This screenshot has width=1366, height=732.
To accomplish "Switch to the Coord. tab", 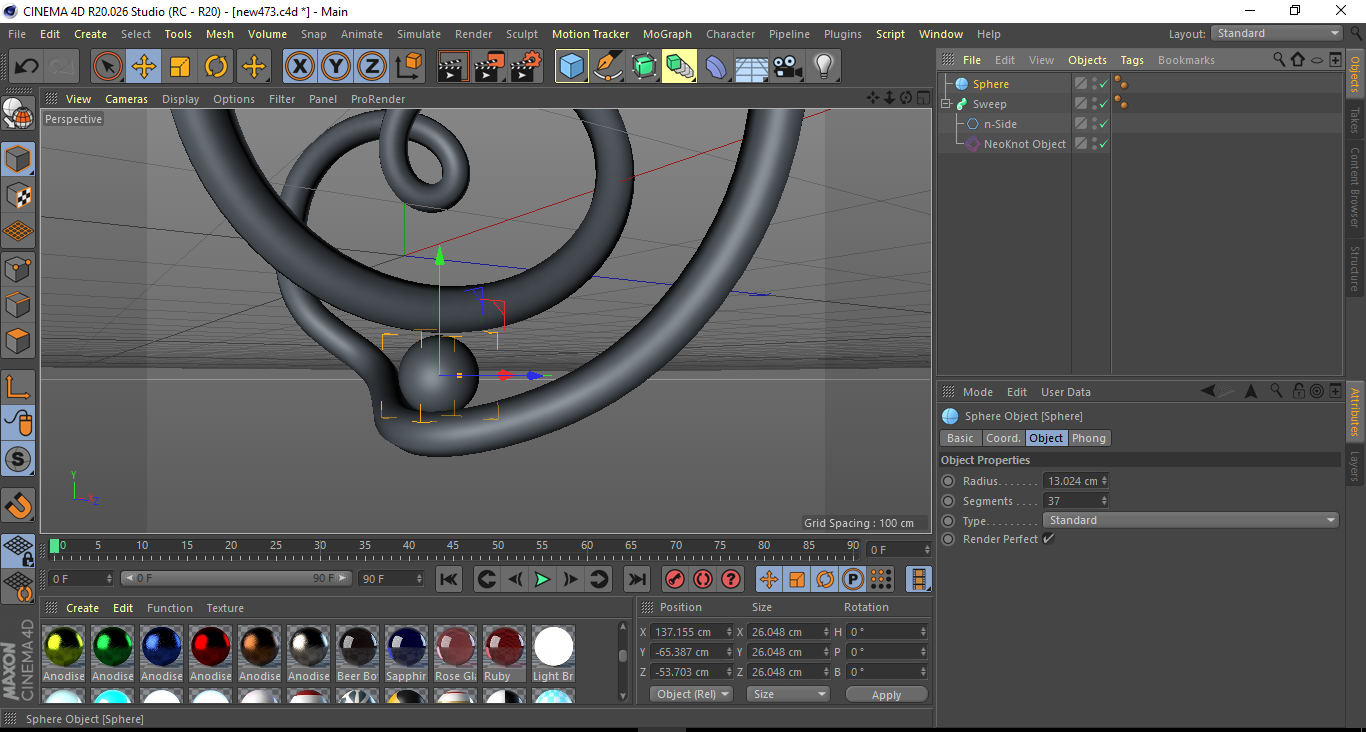I will (x=1003, y=438).
